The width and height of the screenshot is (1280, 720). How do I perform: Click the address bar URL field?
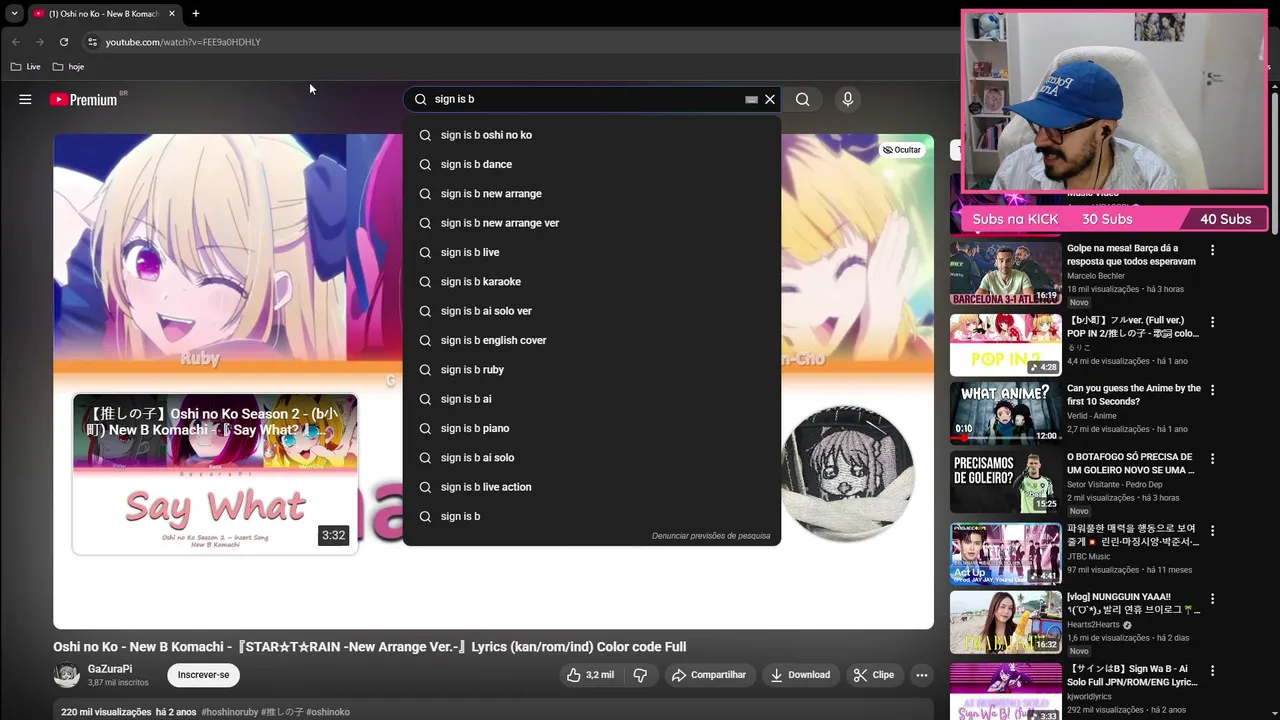coord(520,42)
